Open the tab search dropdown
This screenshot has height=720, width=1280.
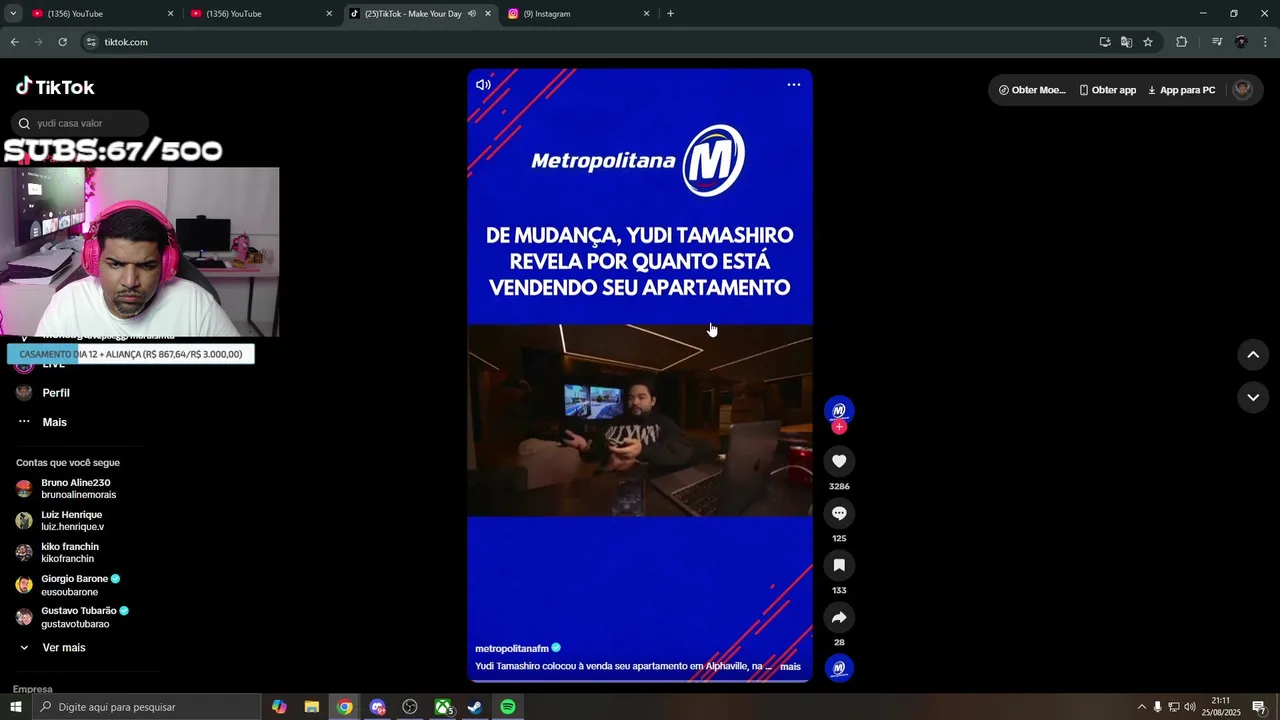pos(13,14)
